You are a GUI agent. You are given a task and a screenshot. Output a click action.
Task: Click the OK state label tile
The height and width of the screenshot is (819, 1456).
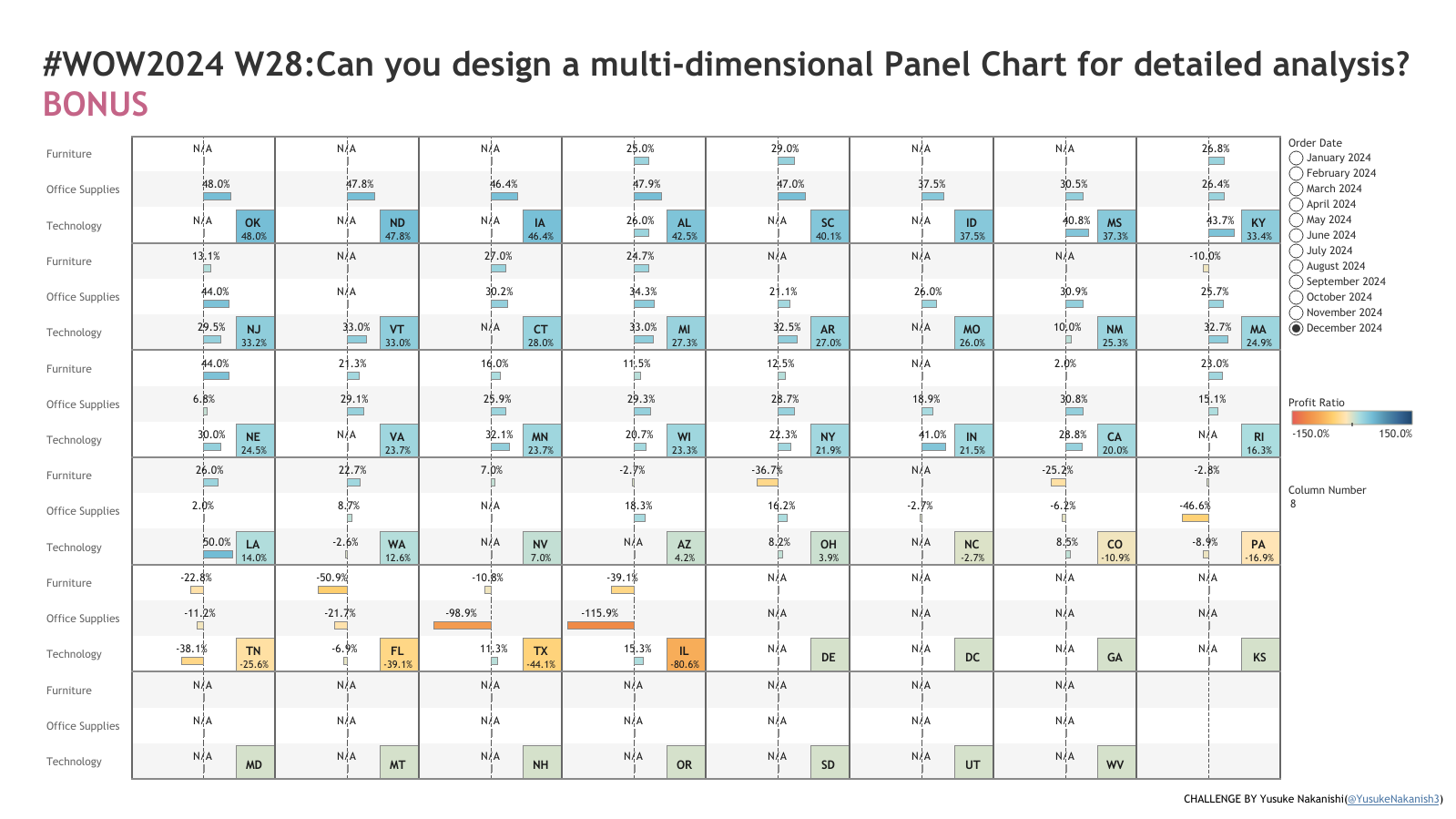click(254, 226)
